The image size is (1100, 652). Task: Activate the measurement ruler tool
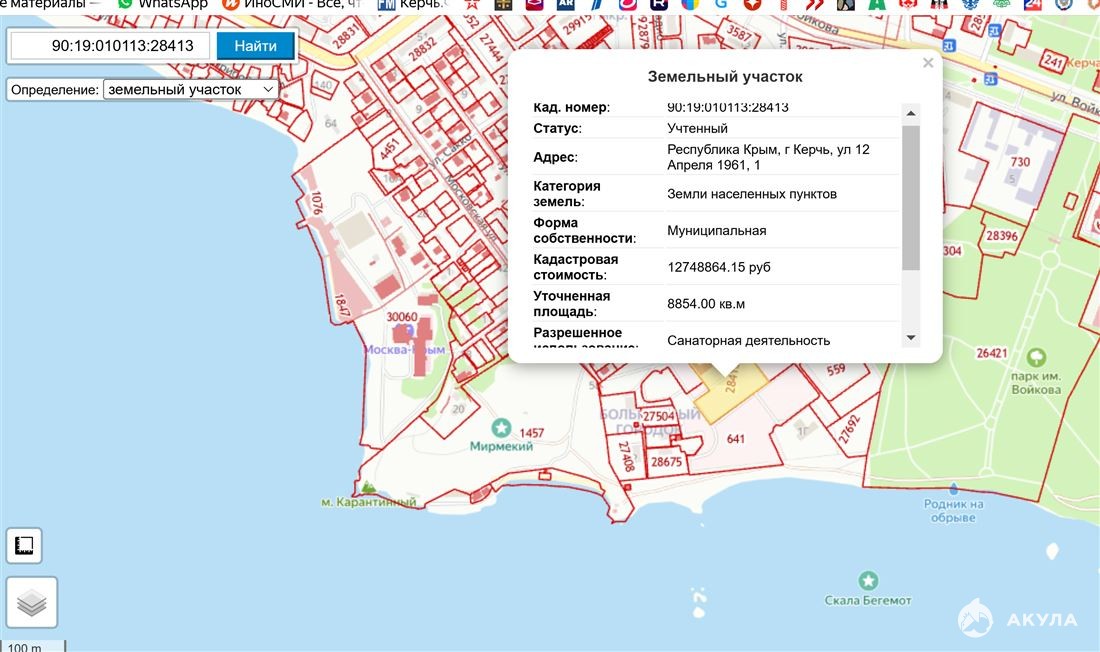coord(24,546)
